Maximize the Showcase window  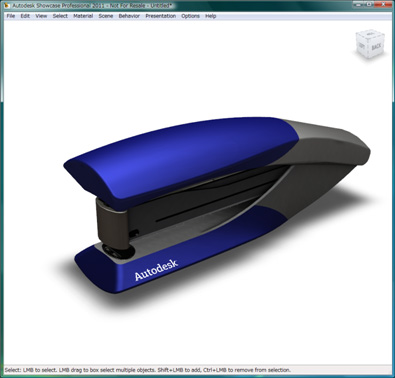370,4
